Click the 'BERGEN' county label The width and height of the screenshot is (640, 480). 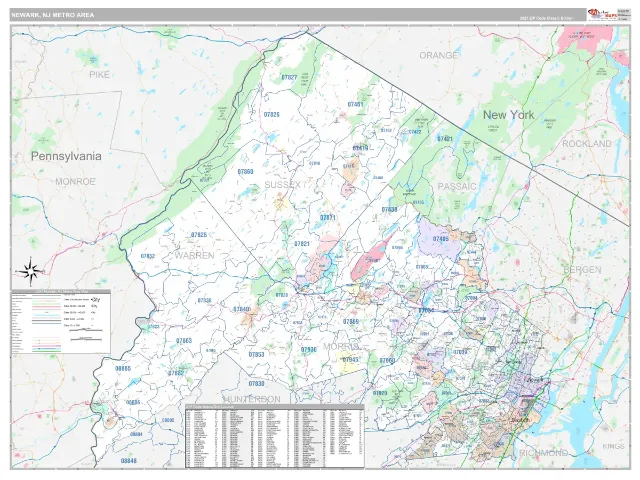pos(582,270)
